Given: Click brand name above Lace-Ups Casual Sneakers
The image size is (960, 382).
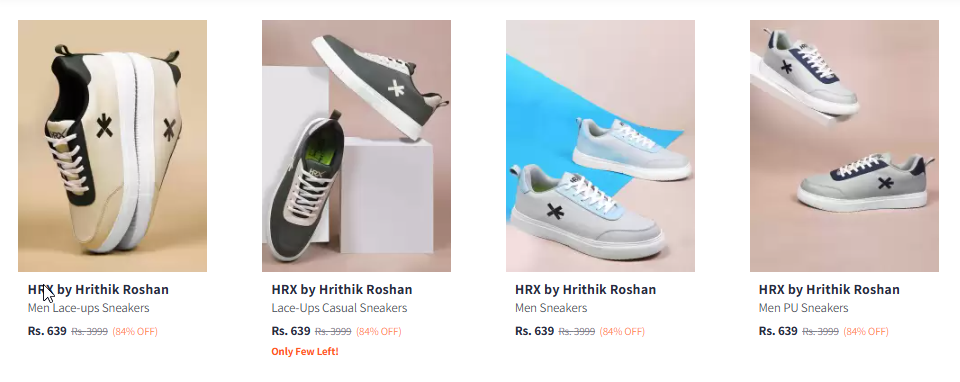Looking at the screenshot, I should coord(342,290).
